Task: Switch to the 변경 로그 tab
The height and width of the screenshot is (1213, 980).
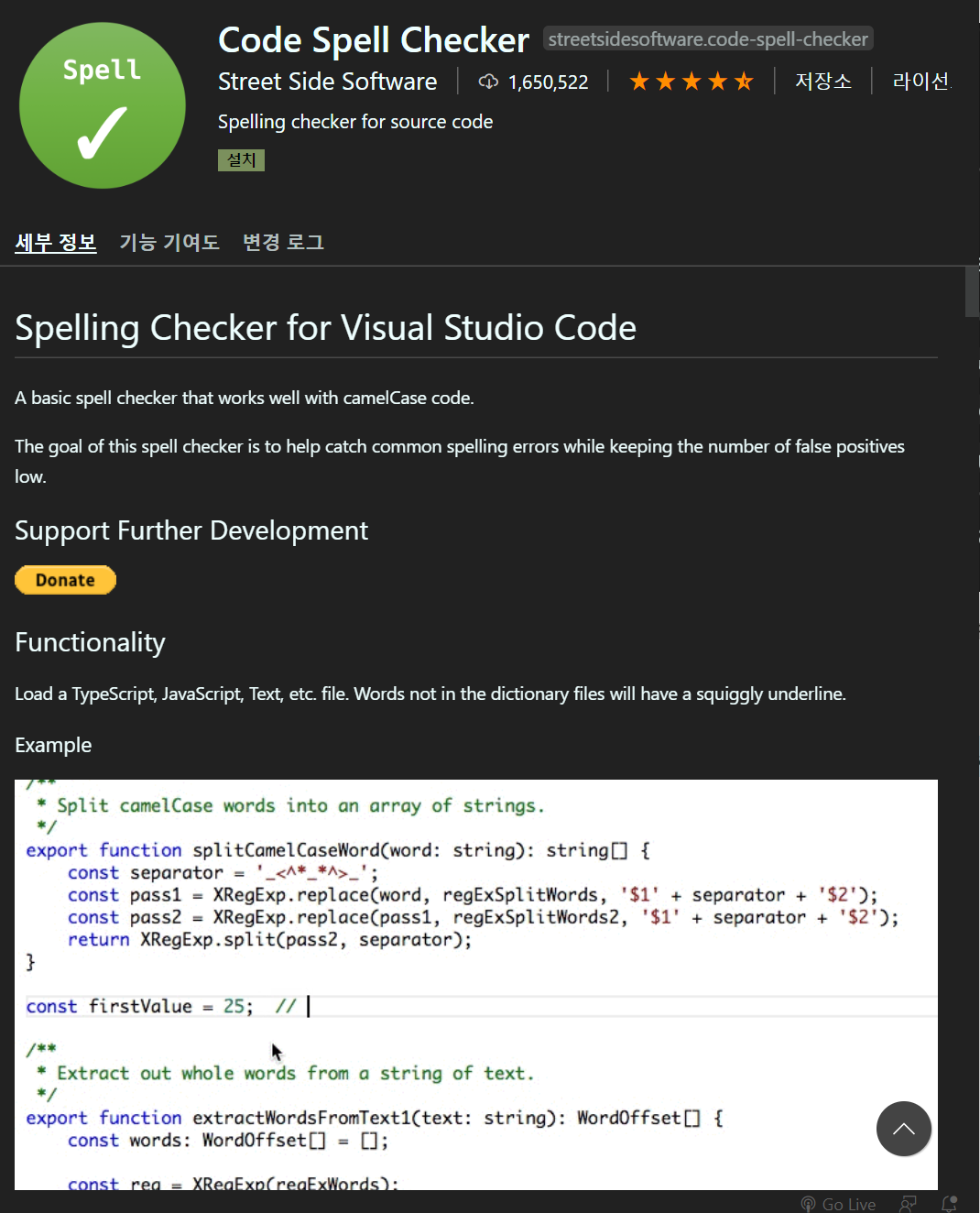Action: click(x=283, y=243)
